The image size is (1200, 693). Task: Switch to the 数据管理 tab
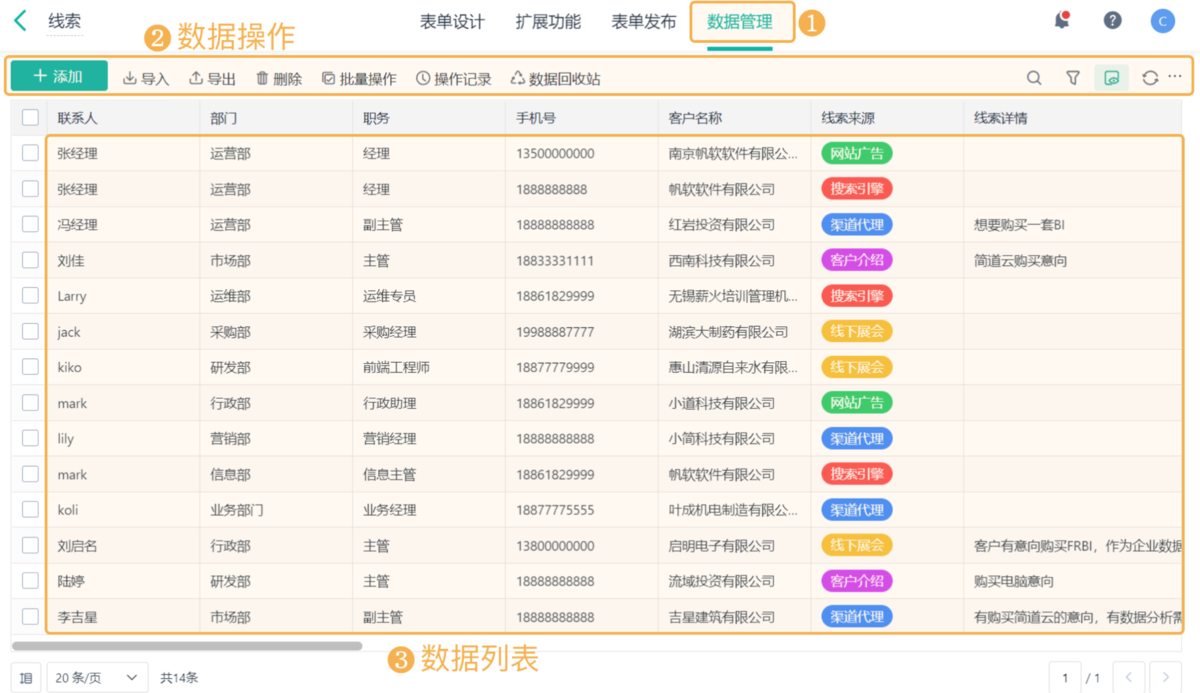coord(741,21)
